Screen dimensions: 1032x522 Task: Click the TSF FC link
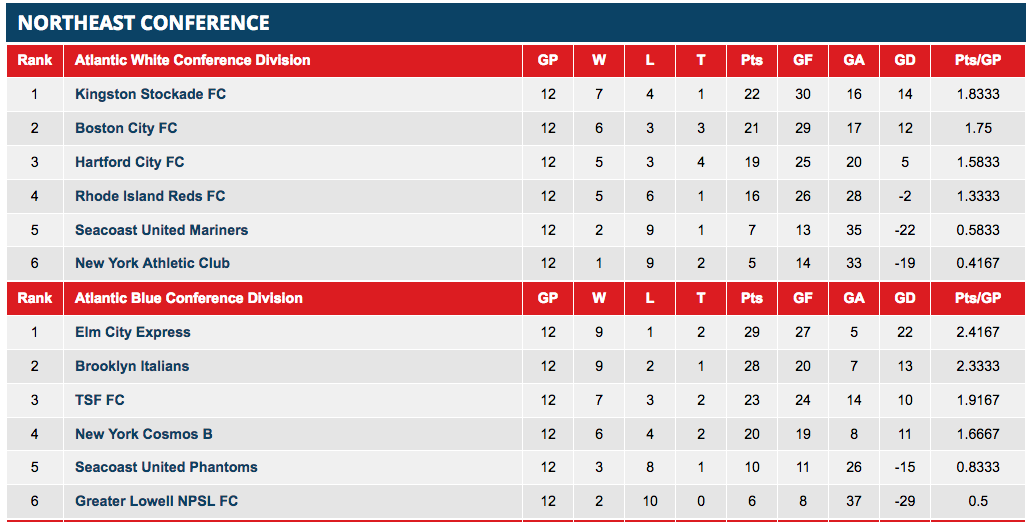pos(100,400)
